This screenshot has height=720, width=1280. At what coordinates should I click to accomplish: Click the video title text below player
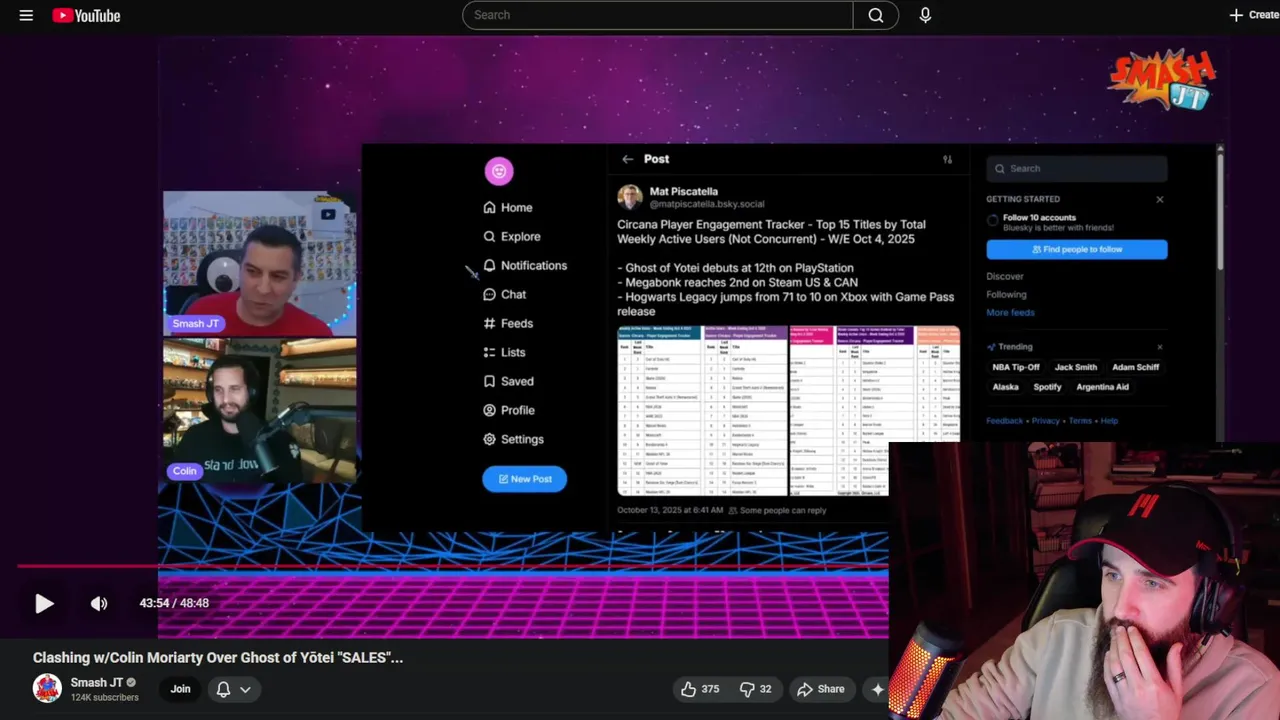pos(218,657)
